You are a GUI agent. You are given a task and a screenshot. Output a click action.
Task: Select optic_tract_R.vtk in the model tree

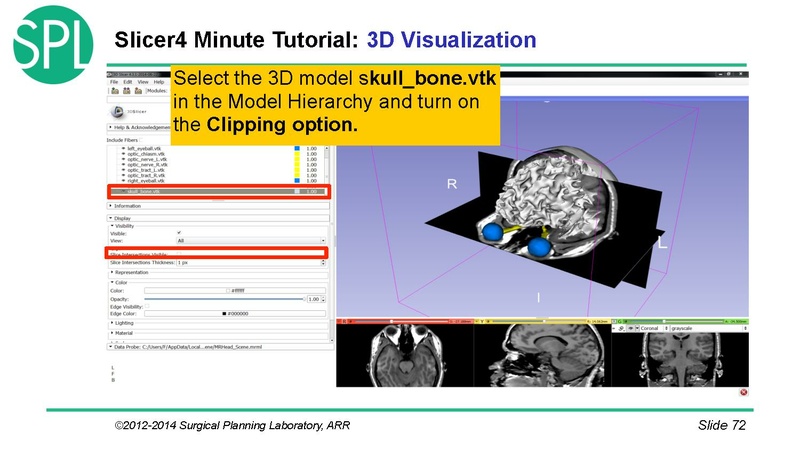tap(146, 175)
